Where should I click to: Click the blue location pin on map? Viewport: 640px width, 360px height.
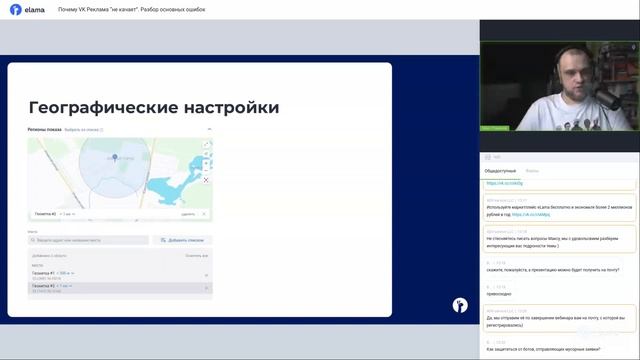pyautogui.click(x=115, y=158)
